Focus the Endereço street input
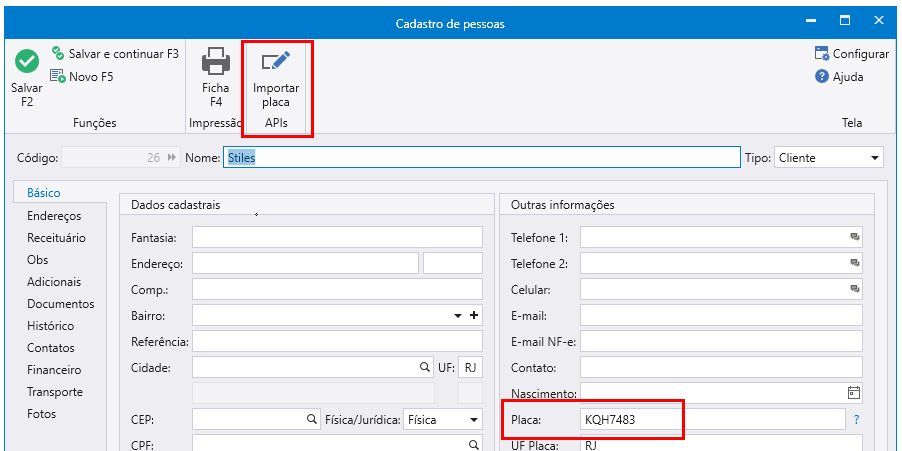The image size is (902, 451). 305,263
